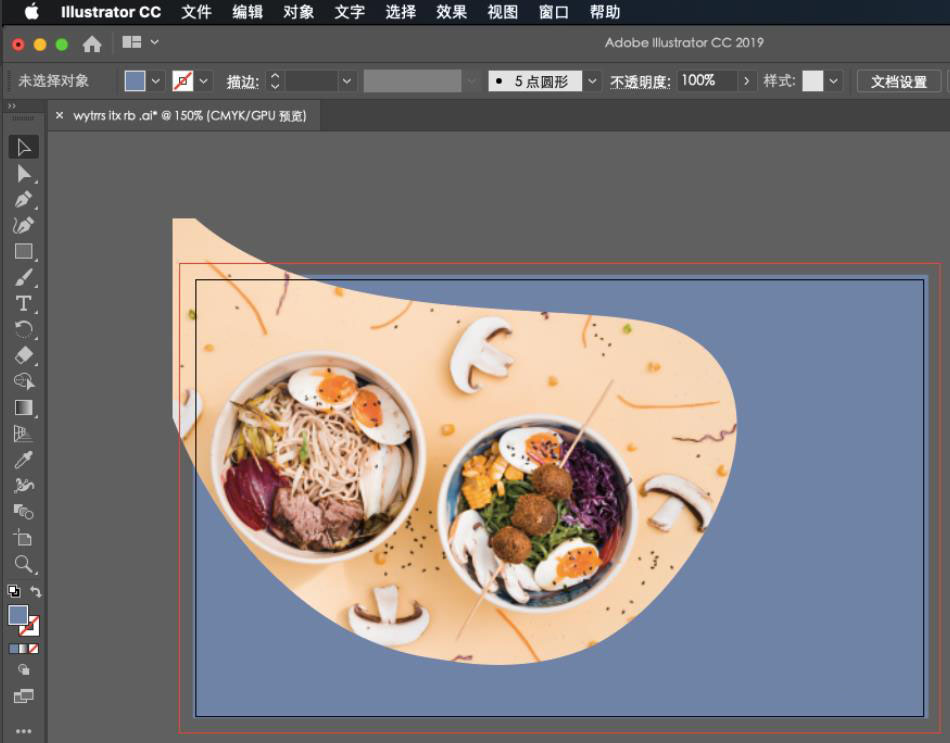
Task: Select the Blend tool
Action: pos(24,511)
